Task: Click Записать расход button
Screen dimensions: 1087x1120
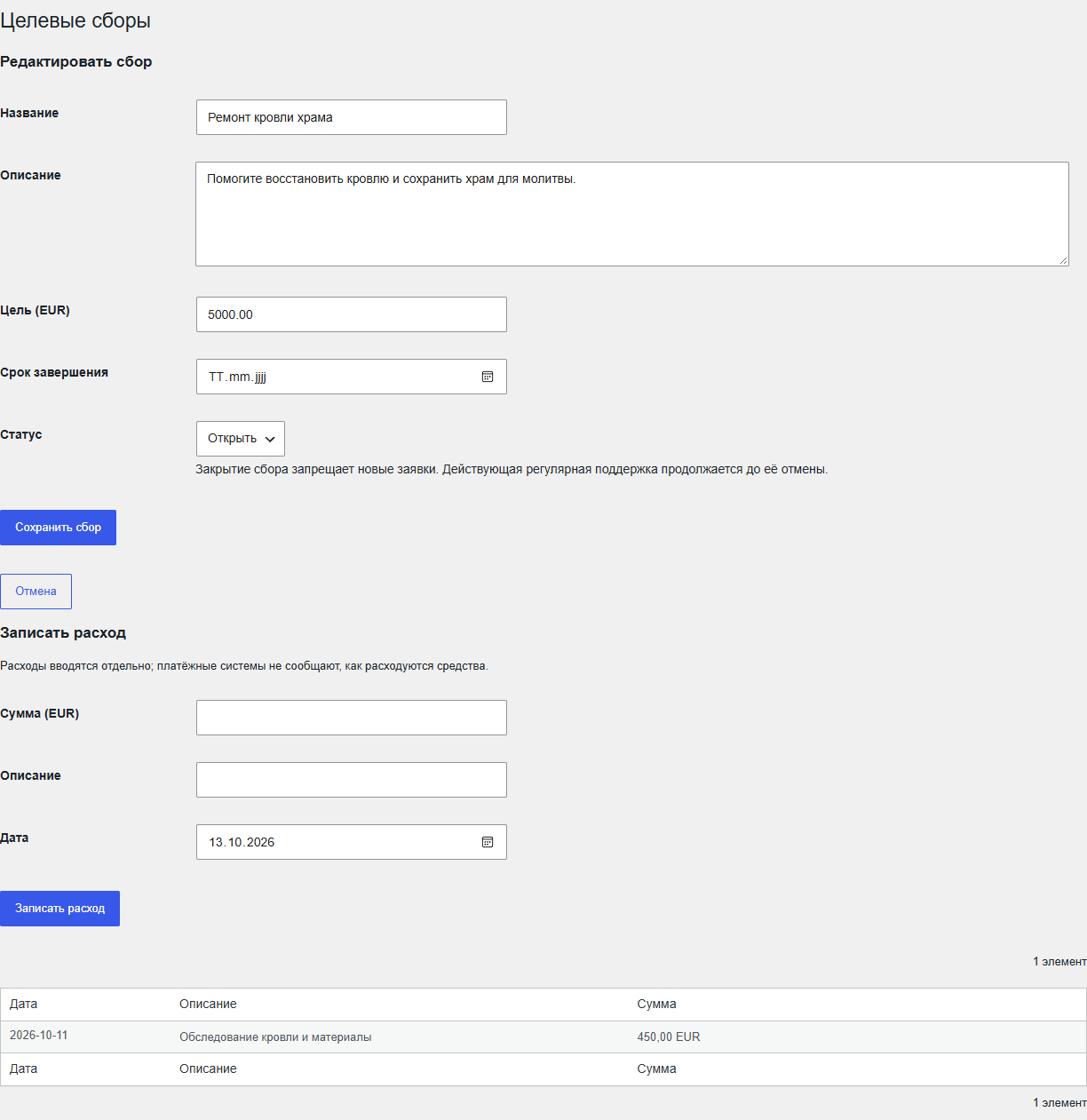Action: click(x=60, y=909)
